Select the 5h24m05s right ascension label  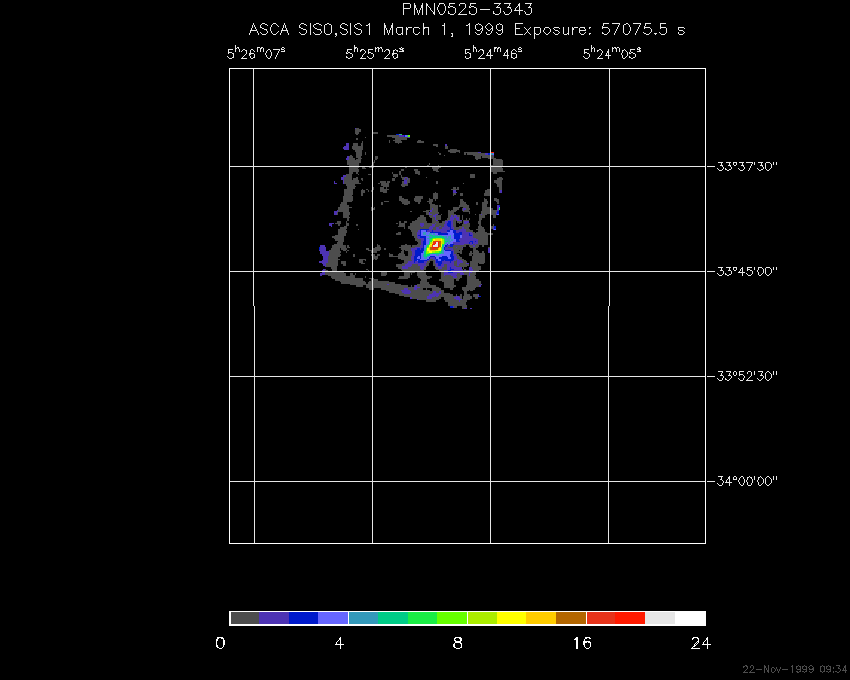tap(612, 53)
